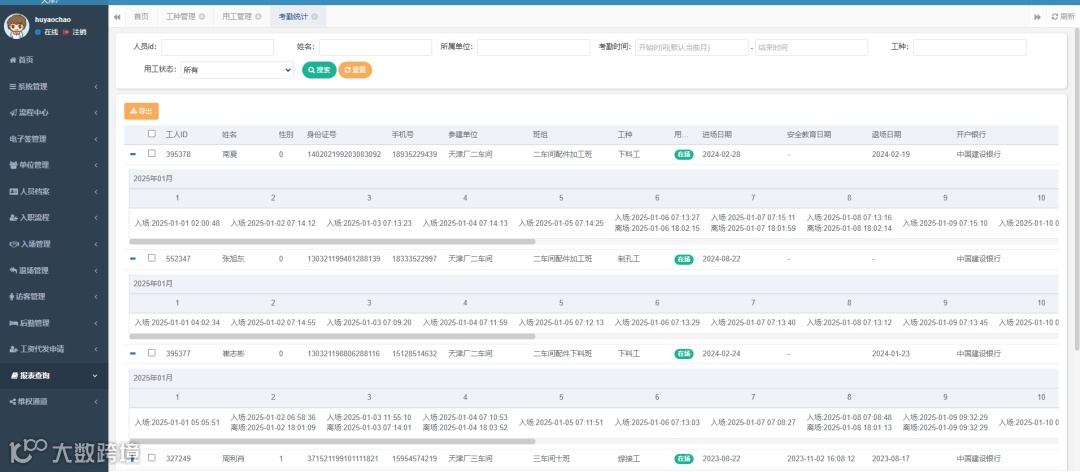The image size is (1080, 472).
Task: Open the 用工状态 dropdown
Action: coord(237,70)
